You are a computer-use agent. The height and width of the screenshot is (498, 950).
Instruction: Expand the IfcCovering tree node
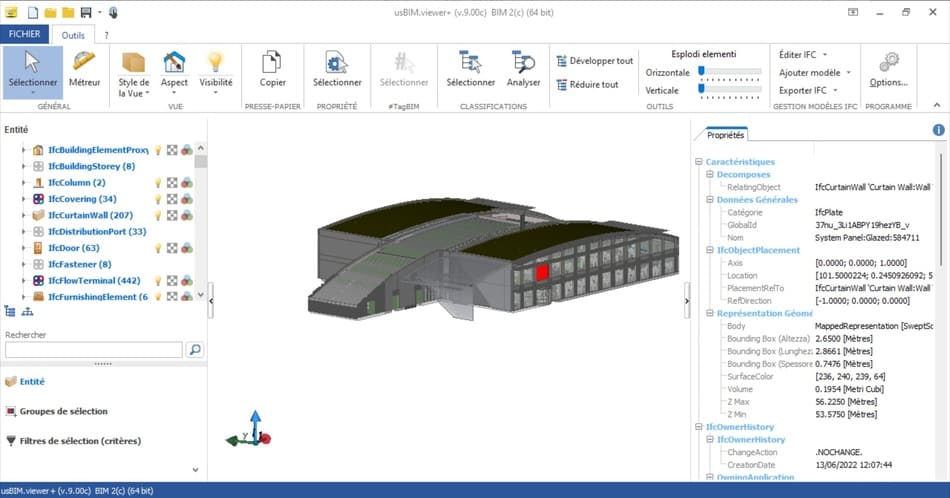tap(24, 199)
